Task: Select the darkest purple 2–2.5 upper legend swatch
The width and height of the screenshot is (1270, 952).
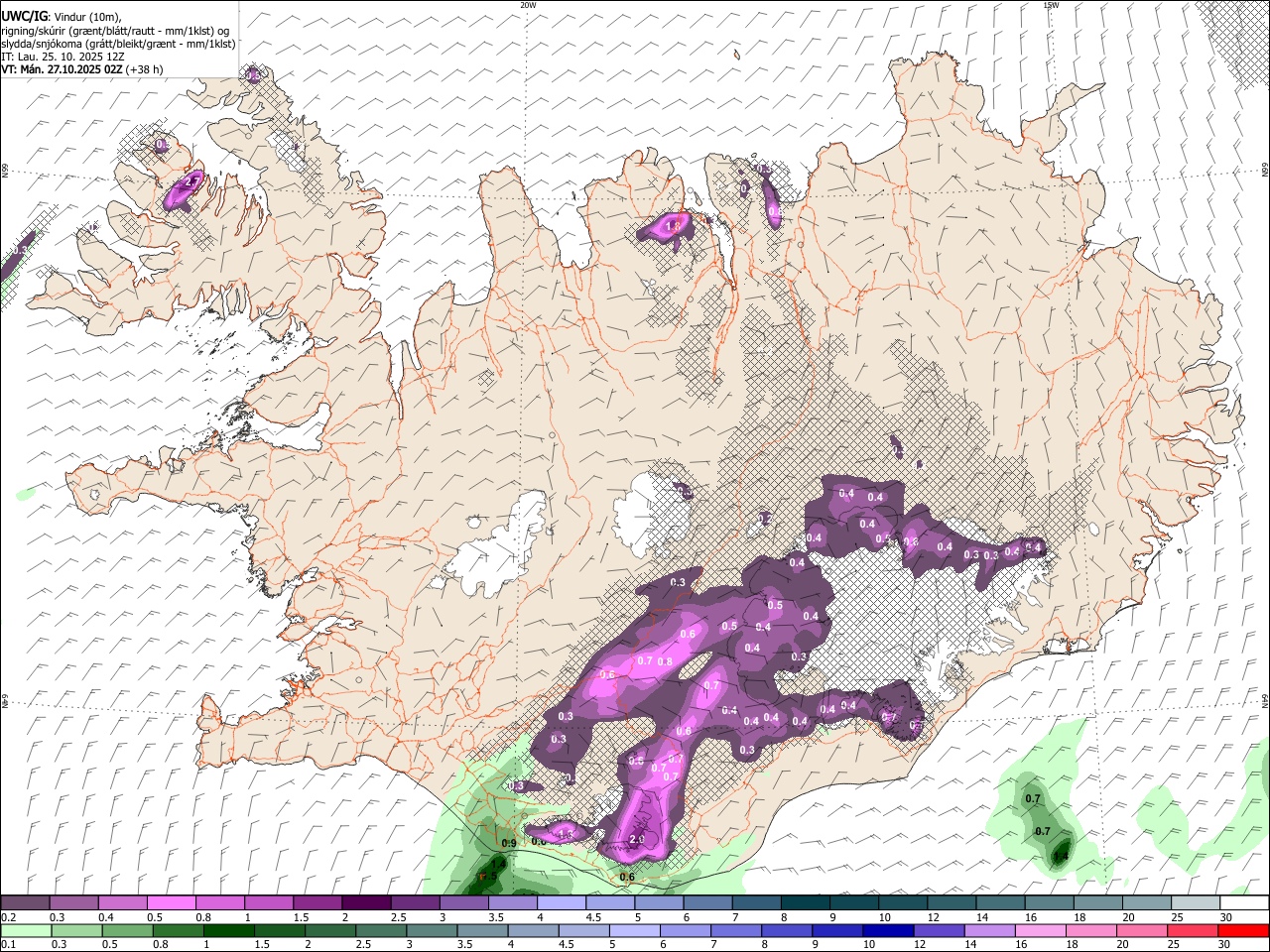Action: point(366,903)
